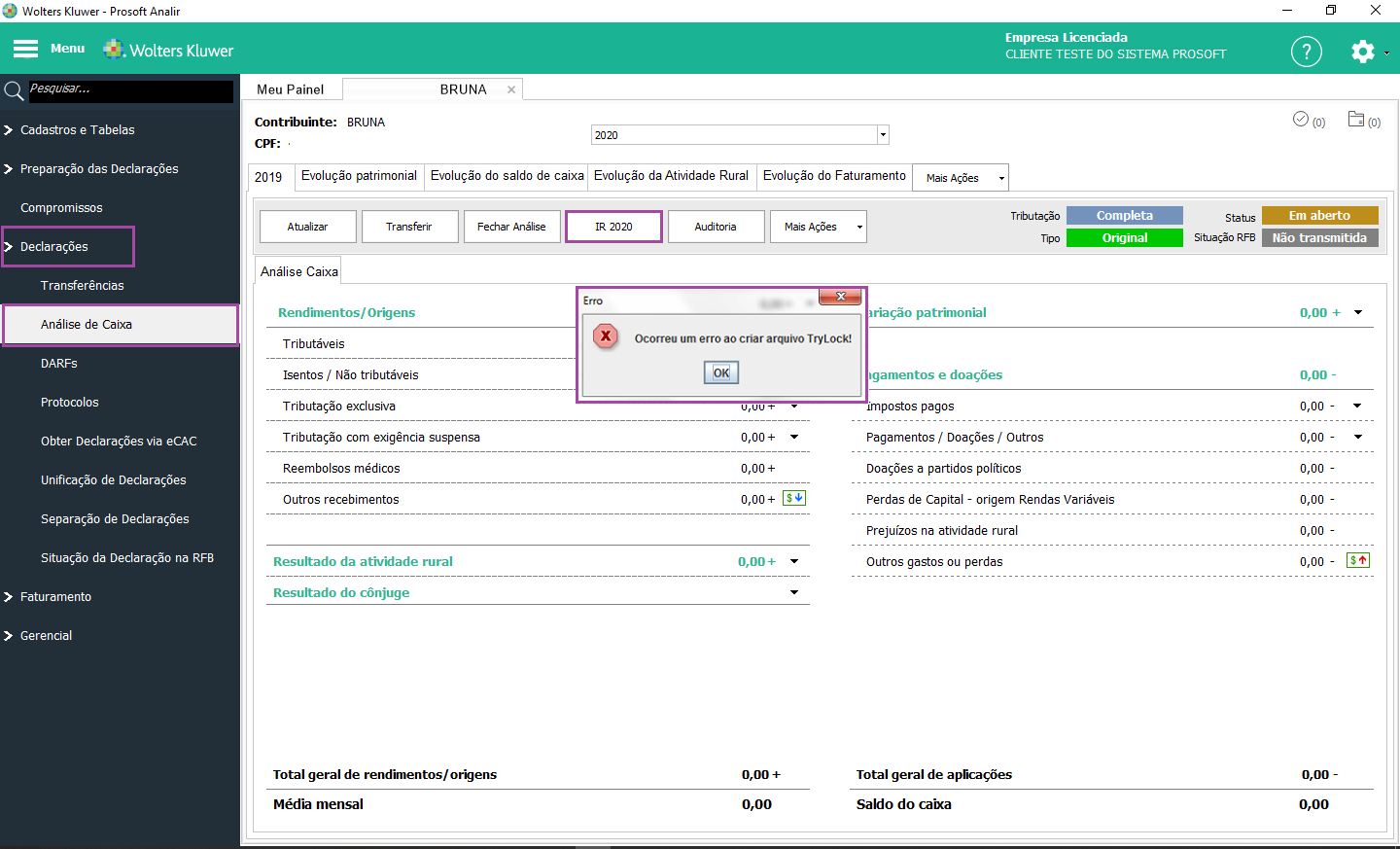
Task: Click the Tributáveis row label
Action: point(314,344)
